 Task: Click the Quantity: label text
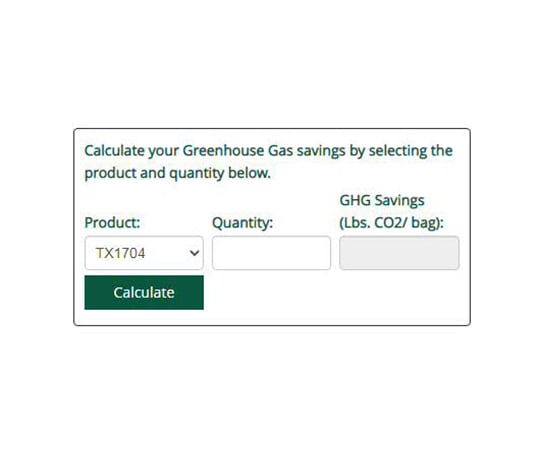pyautogui.click(x=242, y=223)
